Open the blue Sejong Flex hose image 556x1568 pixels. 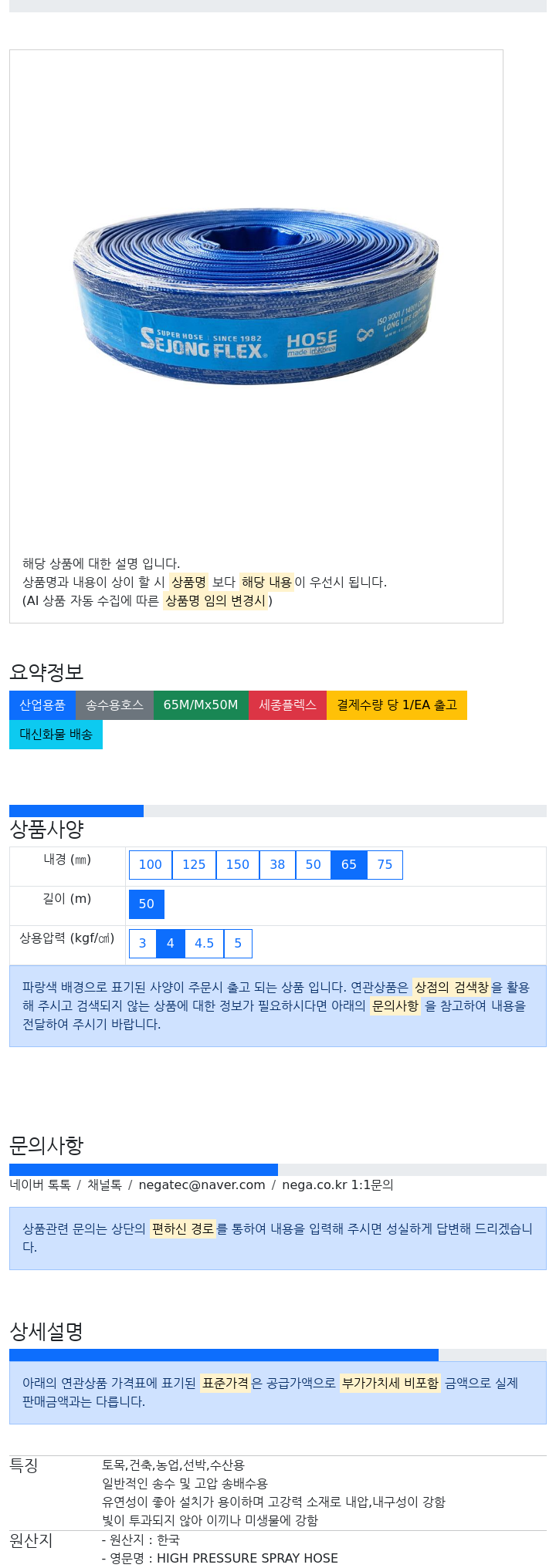tap(256, 296)
